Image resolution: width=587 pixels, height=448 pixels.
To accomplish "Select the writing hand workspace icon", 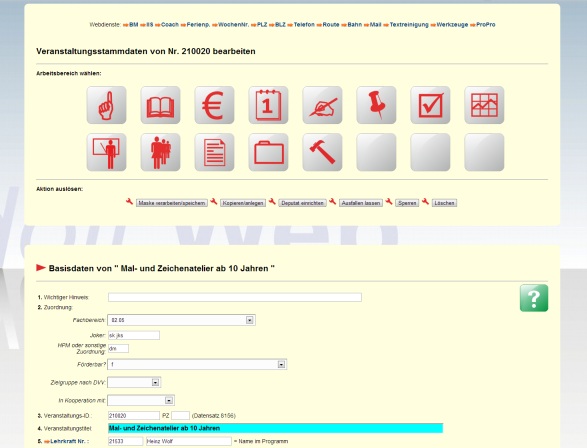I will [322, 105].
